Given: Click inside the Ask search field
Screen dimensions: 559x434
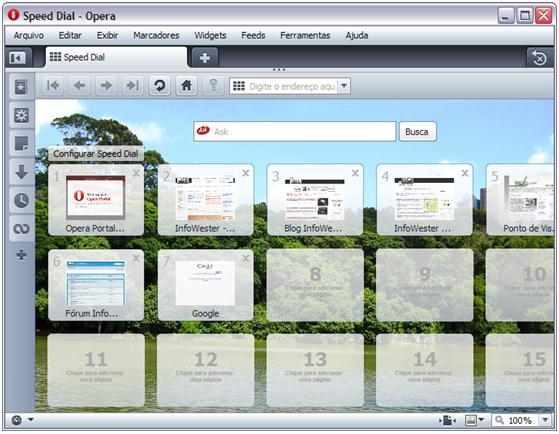Looking at the screenshot, I should click(x=294, y=131).
